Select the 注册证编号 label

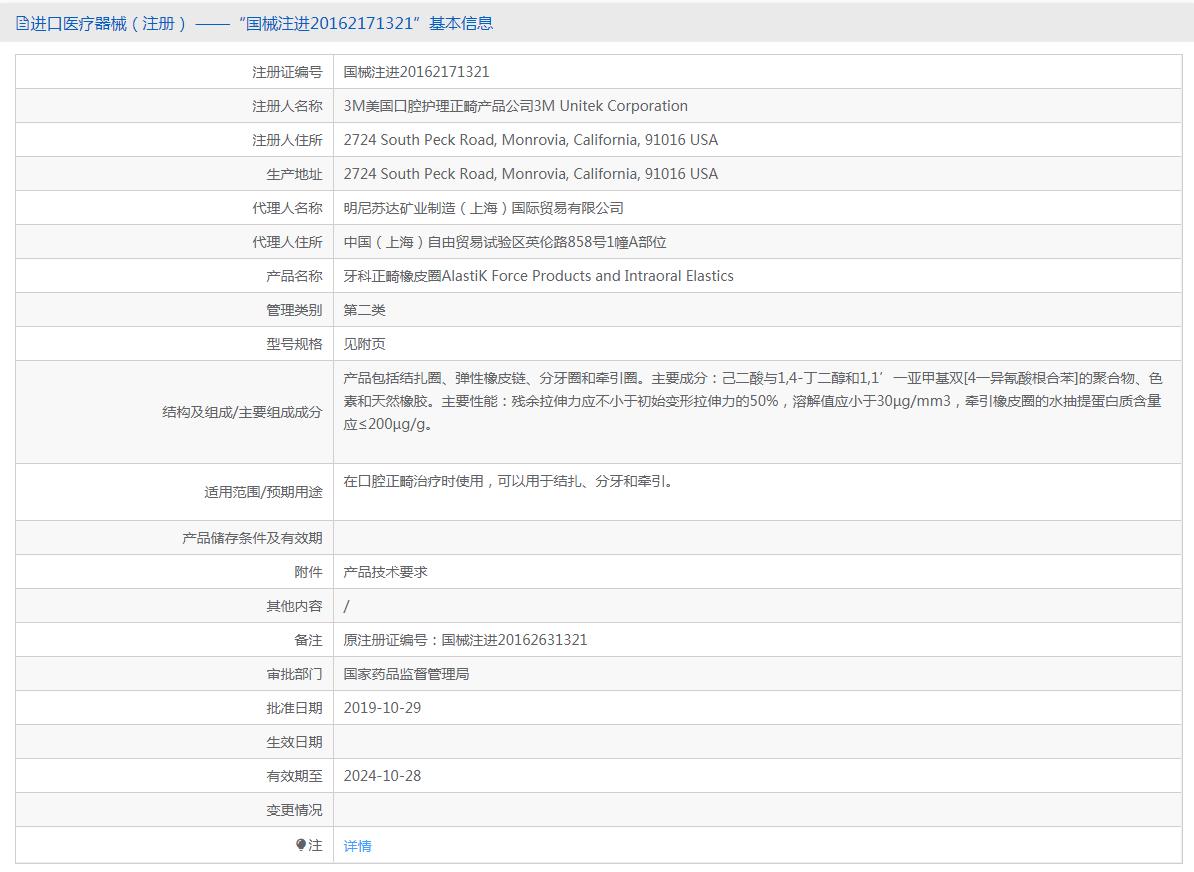tap(287, 72)
